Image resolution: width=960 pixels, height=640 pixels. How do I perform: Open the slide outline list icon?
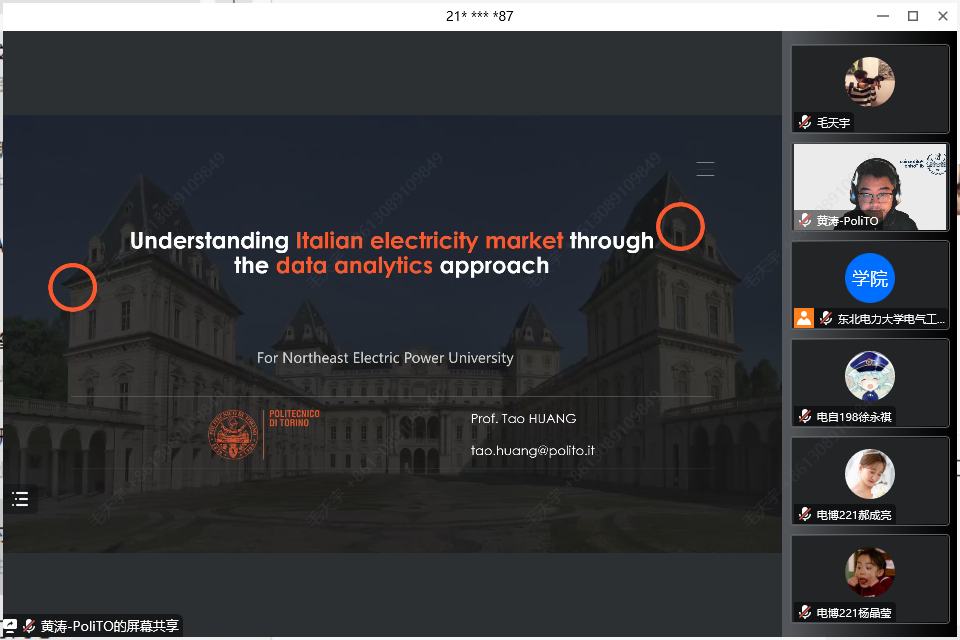pyautogui.click(x=20, y=499)
